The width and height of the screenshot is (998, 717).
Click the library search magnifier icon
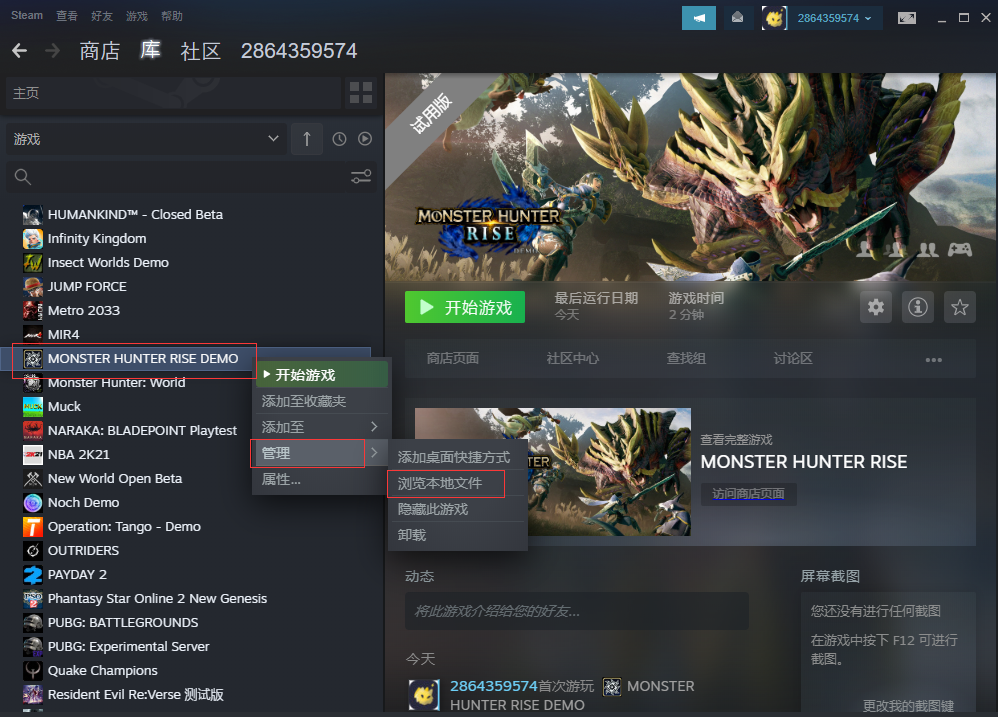pyautogui.click(x=23, y=177)
